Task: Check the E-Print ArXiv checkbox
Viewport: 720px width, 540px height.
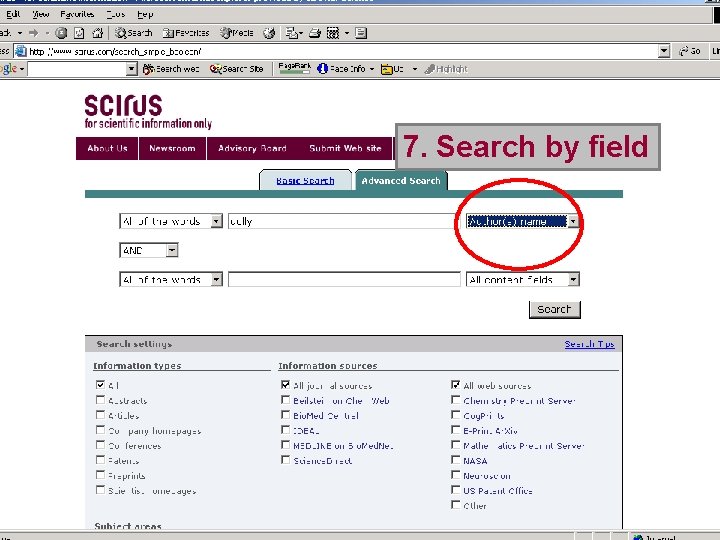Action: tap(456, 430)
